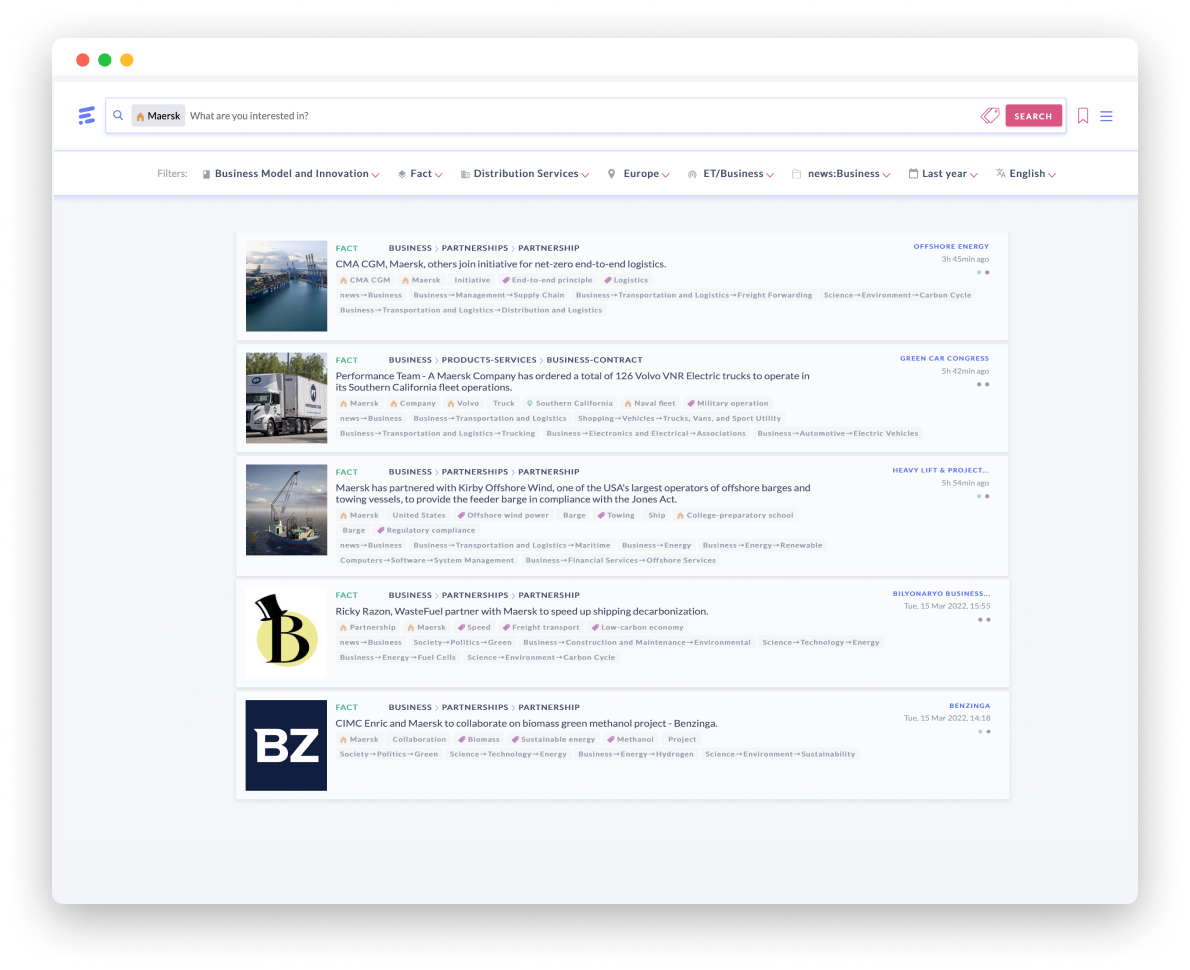
Task: Select the PARTNERSHIPS breadcrumb on the first article
Action: [475, 247]
